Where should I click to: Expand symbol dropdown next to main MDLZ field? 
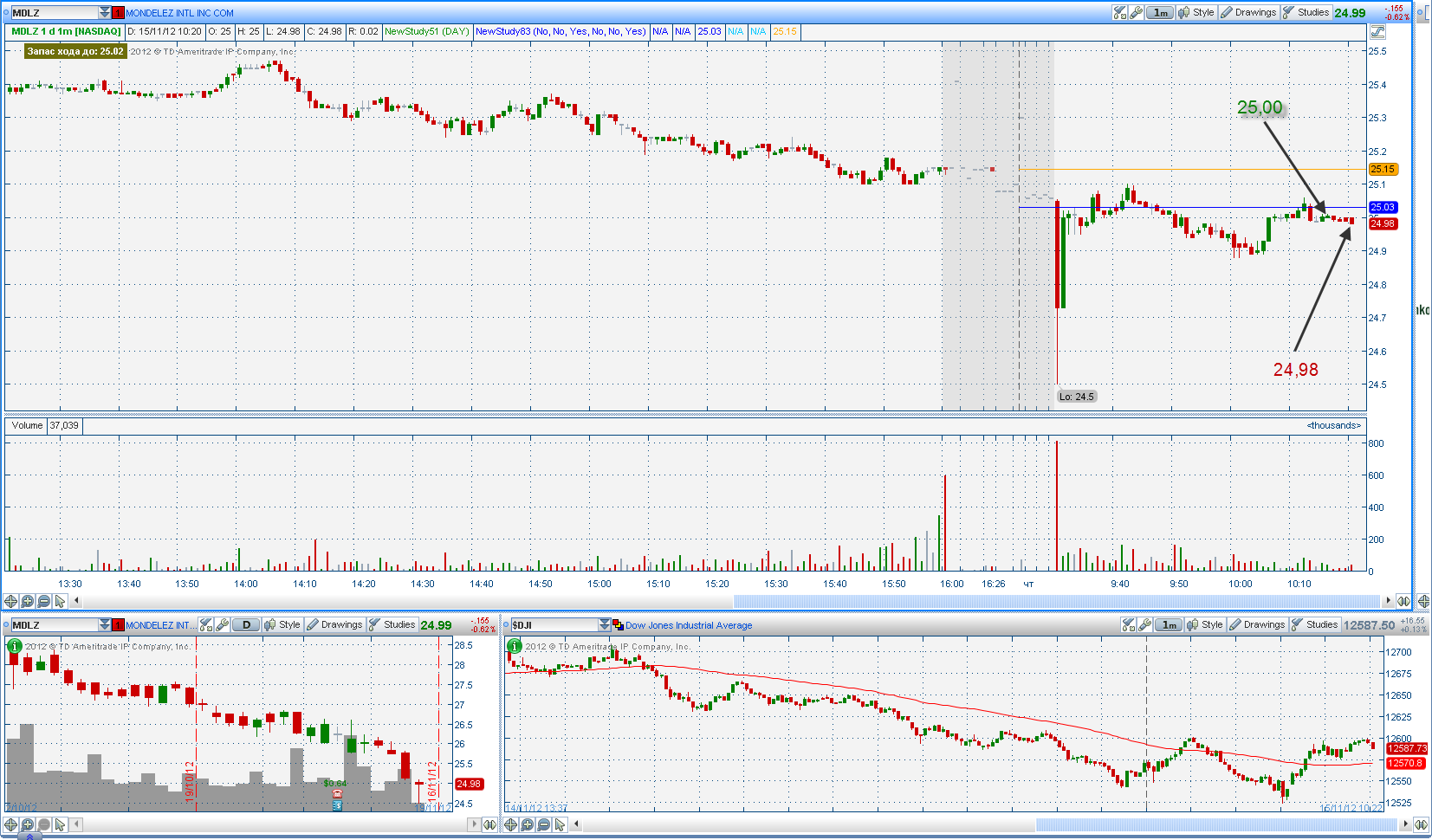(105, 12)
